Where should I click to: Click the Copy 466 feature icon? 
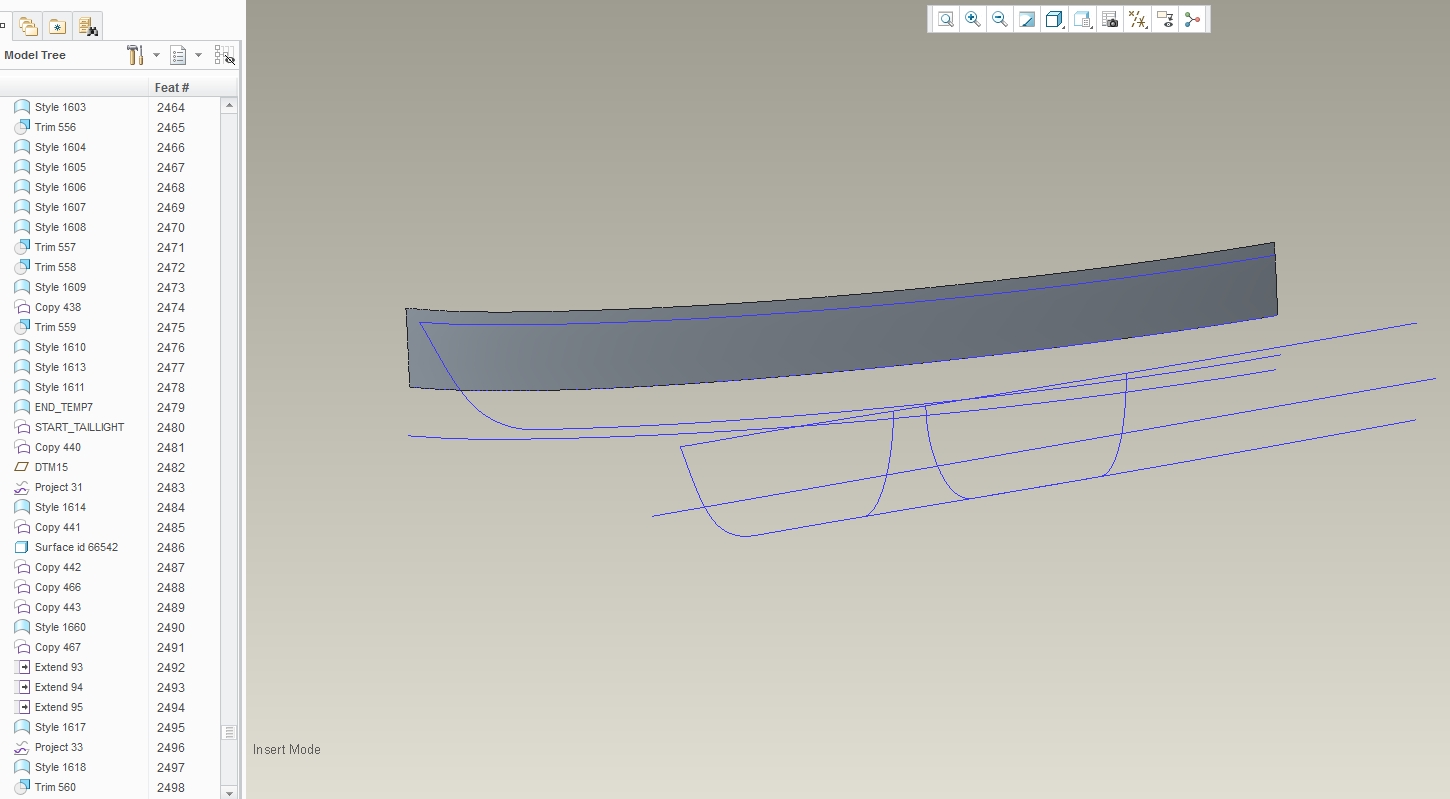pos(21,587)
